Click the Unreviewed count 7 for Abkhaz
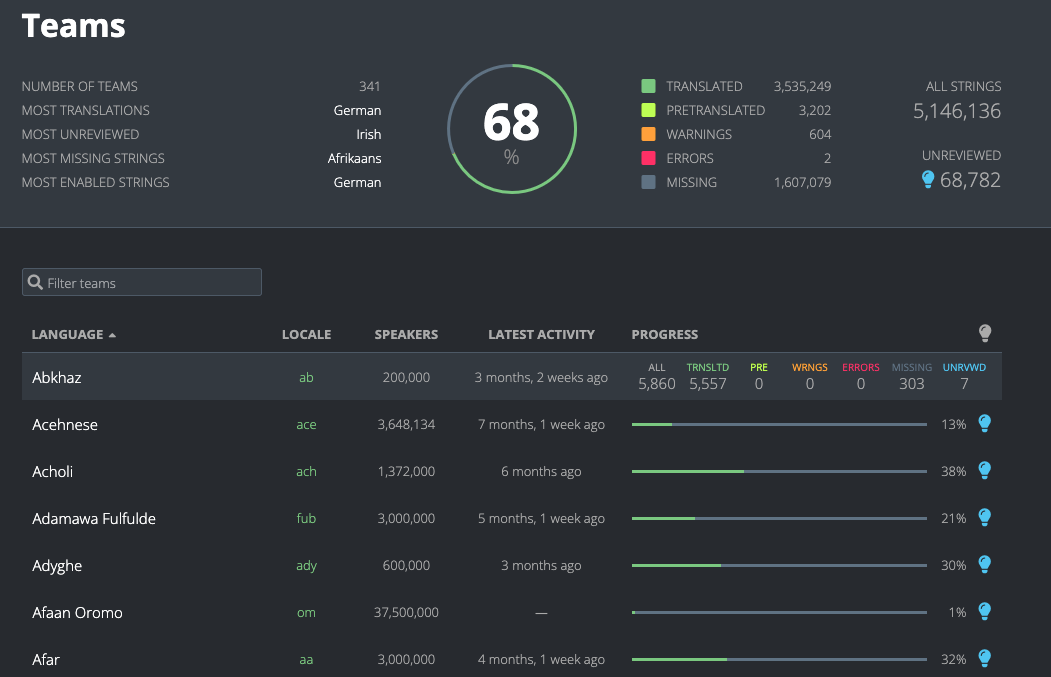The width and height of the screenshot is (1051, 677). point(964,384)
